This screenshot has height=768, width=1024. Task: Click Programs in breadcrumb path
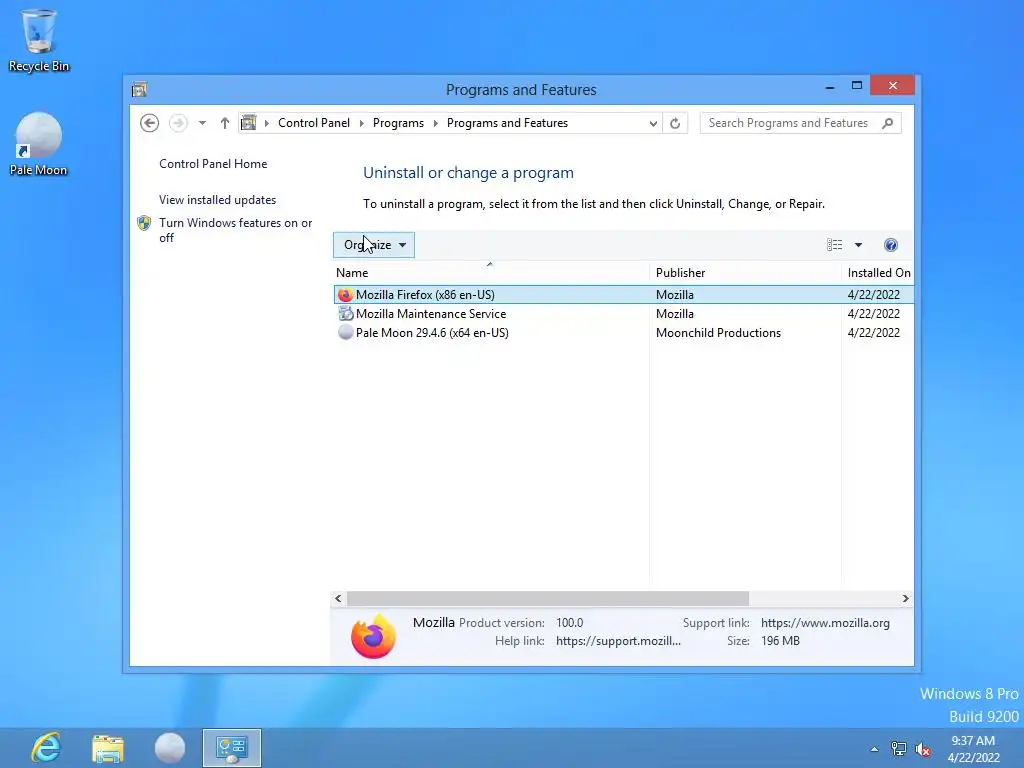click(x=398, y=123)
